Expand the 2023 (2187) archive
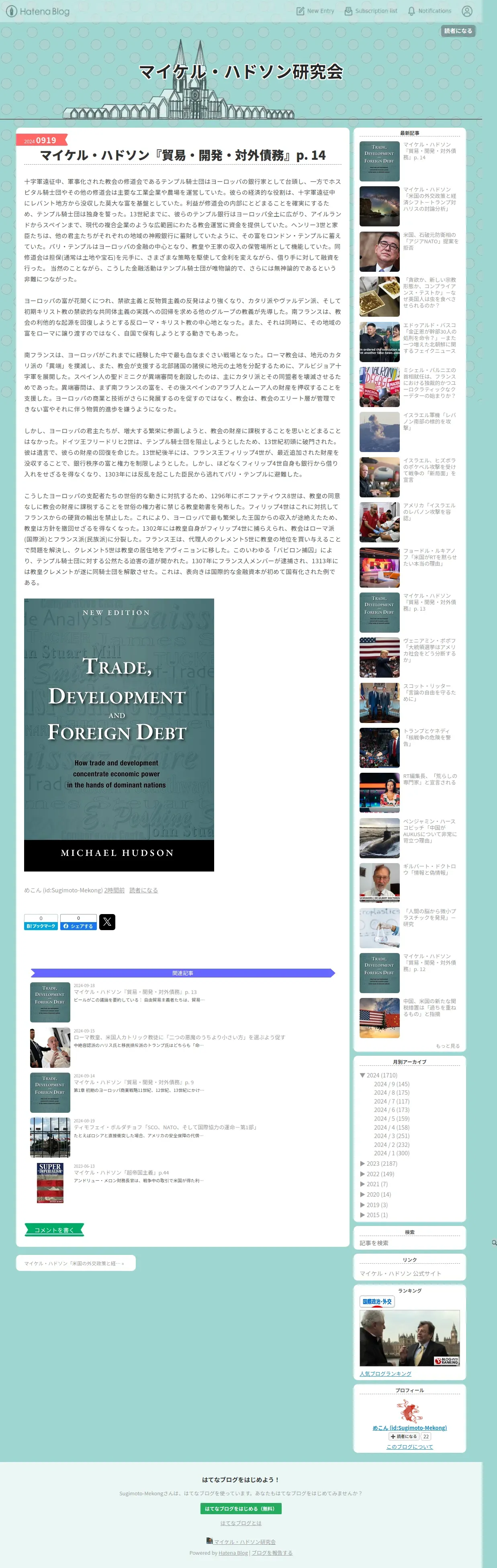Image resolution: width=497 pixels, height=1568 pixels. 363,1164
